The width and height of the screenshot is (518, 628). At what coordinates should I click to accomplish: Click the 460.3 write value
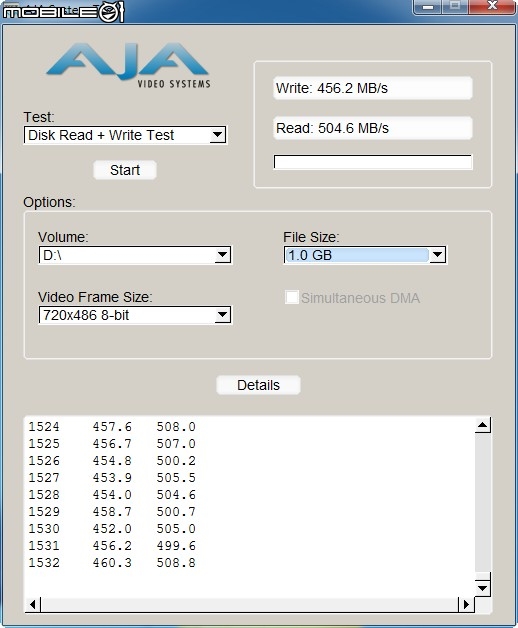tap(112, 563)
